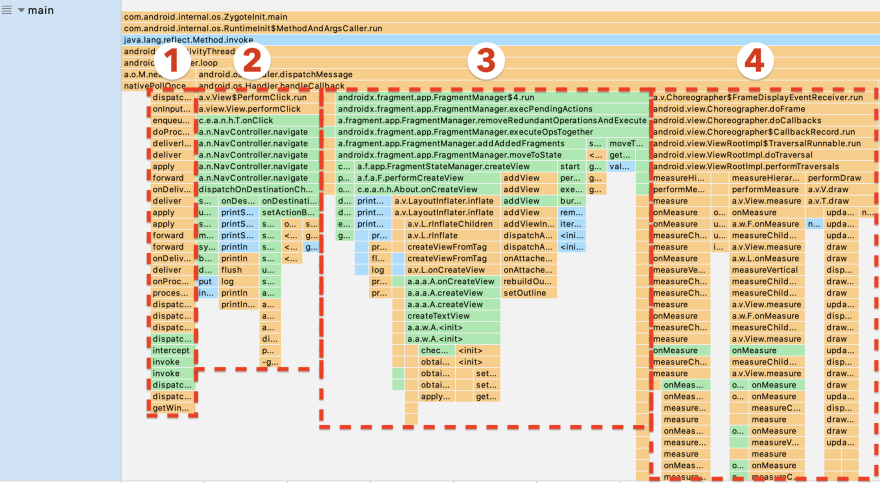This screenshot has height=483, width=880.
Task: Click the green intercept frame
Action: 173,350
